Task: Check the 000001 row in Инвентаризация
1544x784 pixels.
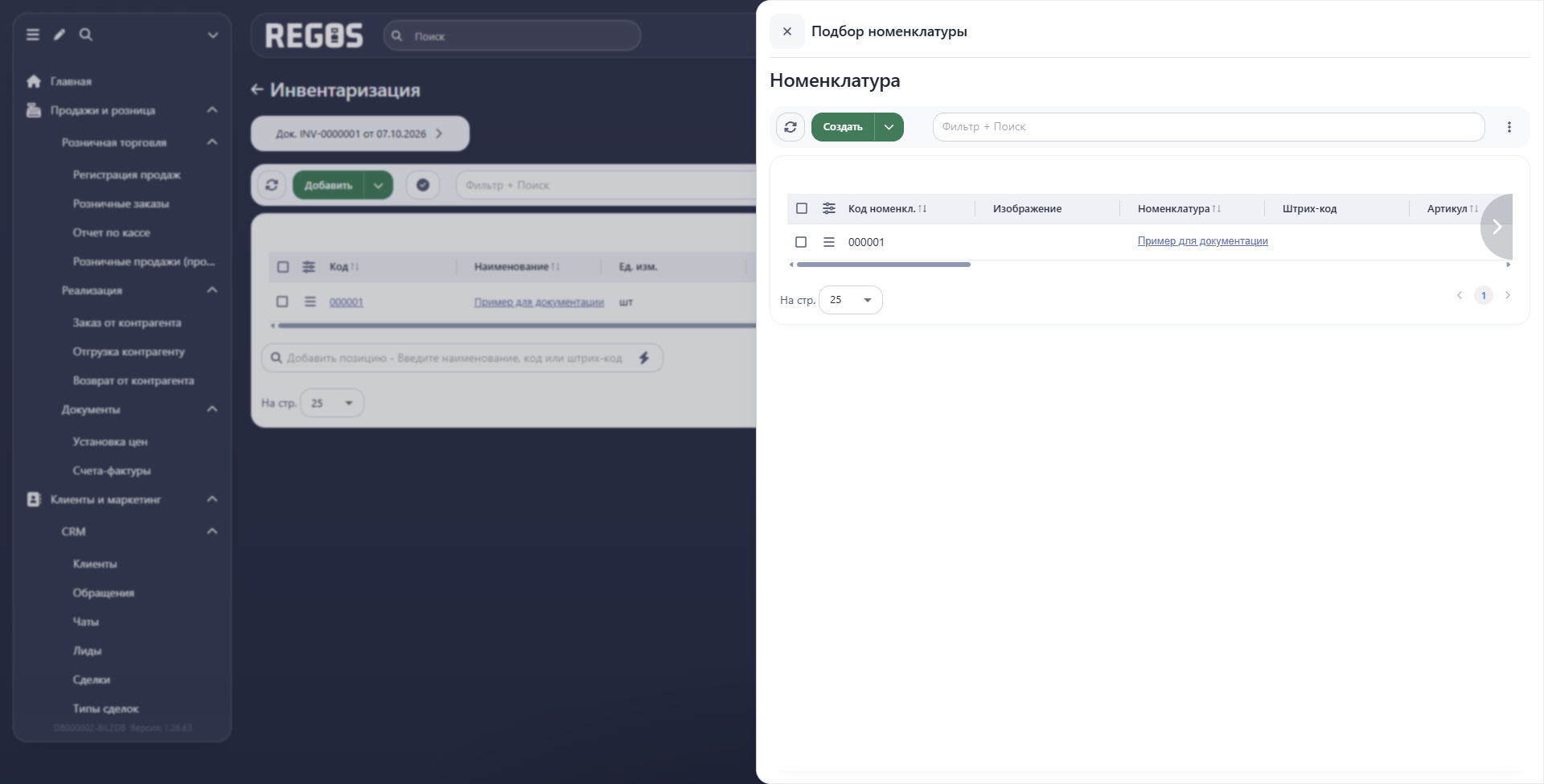Action: (x=282, y=302)
